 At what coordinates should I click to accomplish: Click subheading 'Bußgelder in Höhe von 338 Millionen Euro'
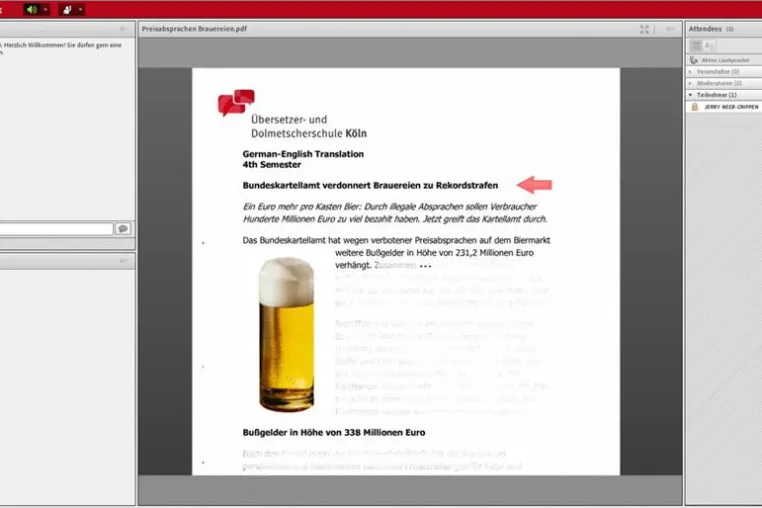[x=334, y=433]
